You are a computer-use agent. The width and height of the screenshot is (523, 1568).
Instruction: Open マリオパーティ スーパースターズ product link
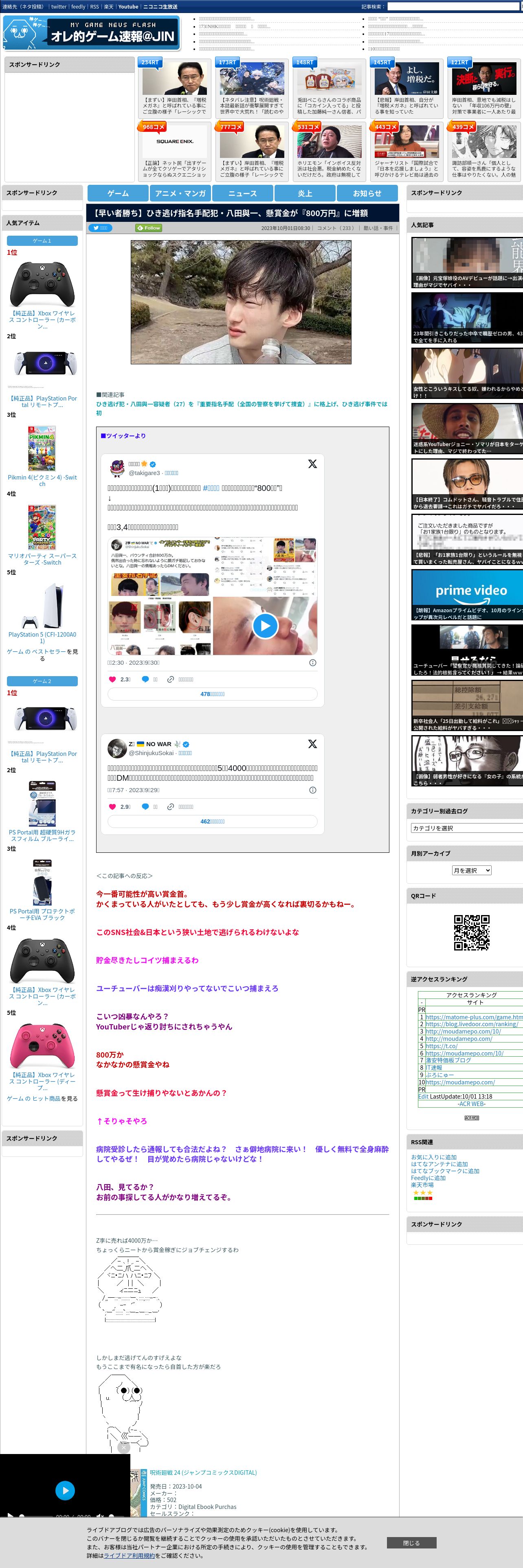[42, 559]
